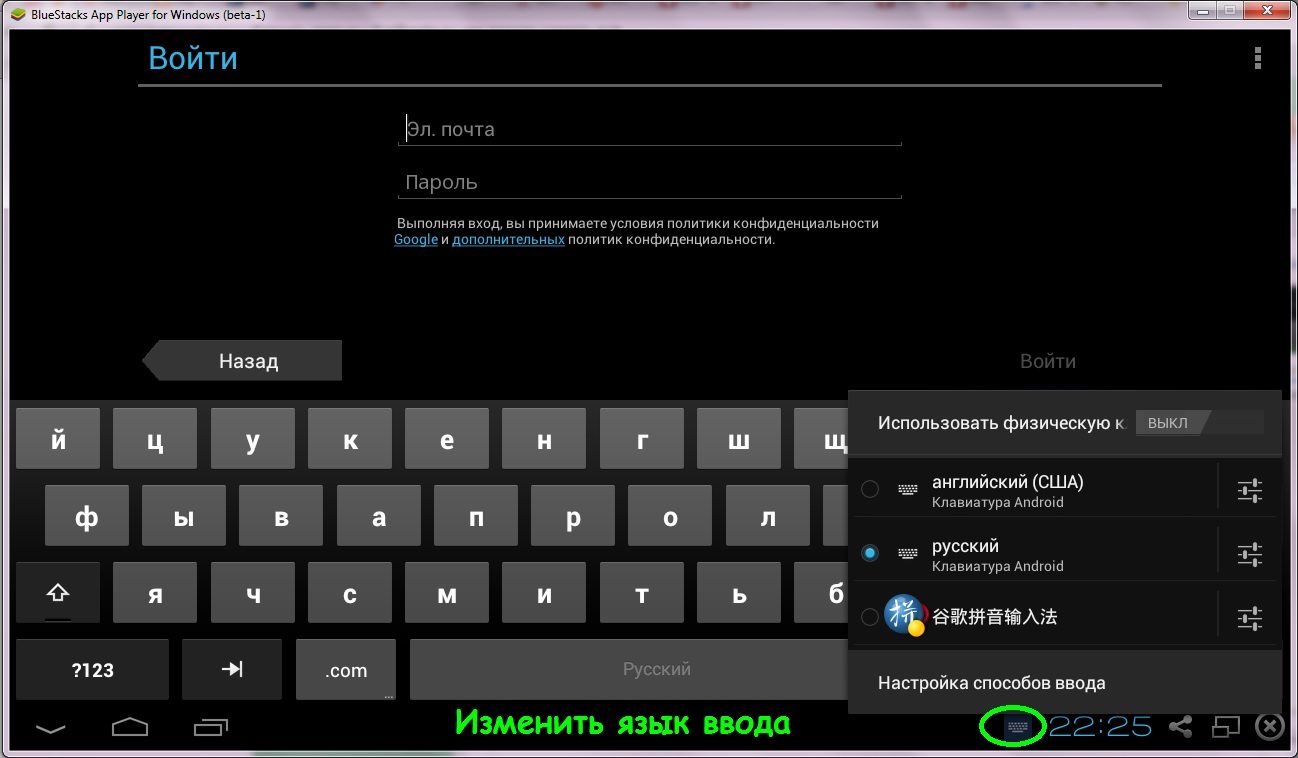Open settings for English (US) keyboard

1250,490
